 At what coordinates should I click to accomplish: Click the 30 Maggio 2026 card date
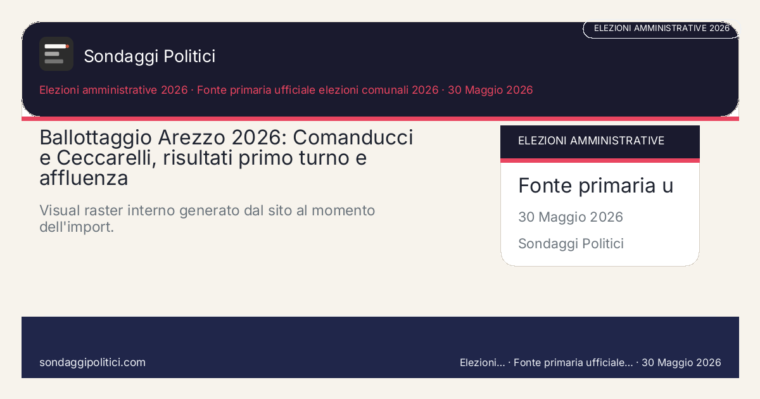570,217
